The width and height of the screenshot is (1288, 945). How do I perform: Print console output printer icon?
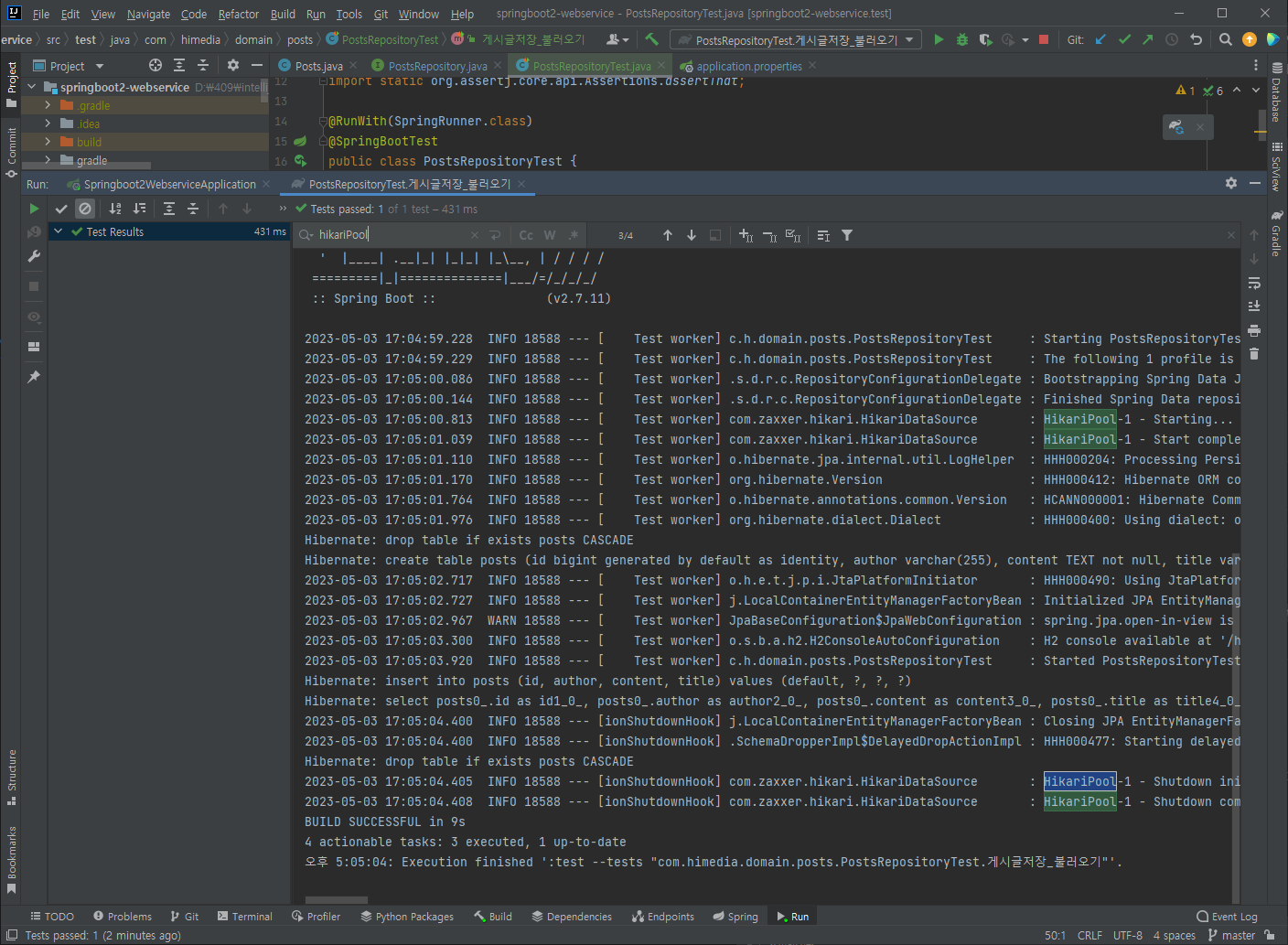pos(1254,330)
